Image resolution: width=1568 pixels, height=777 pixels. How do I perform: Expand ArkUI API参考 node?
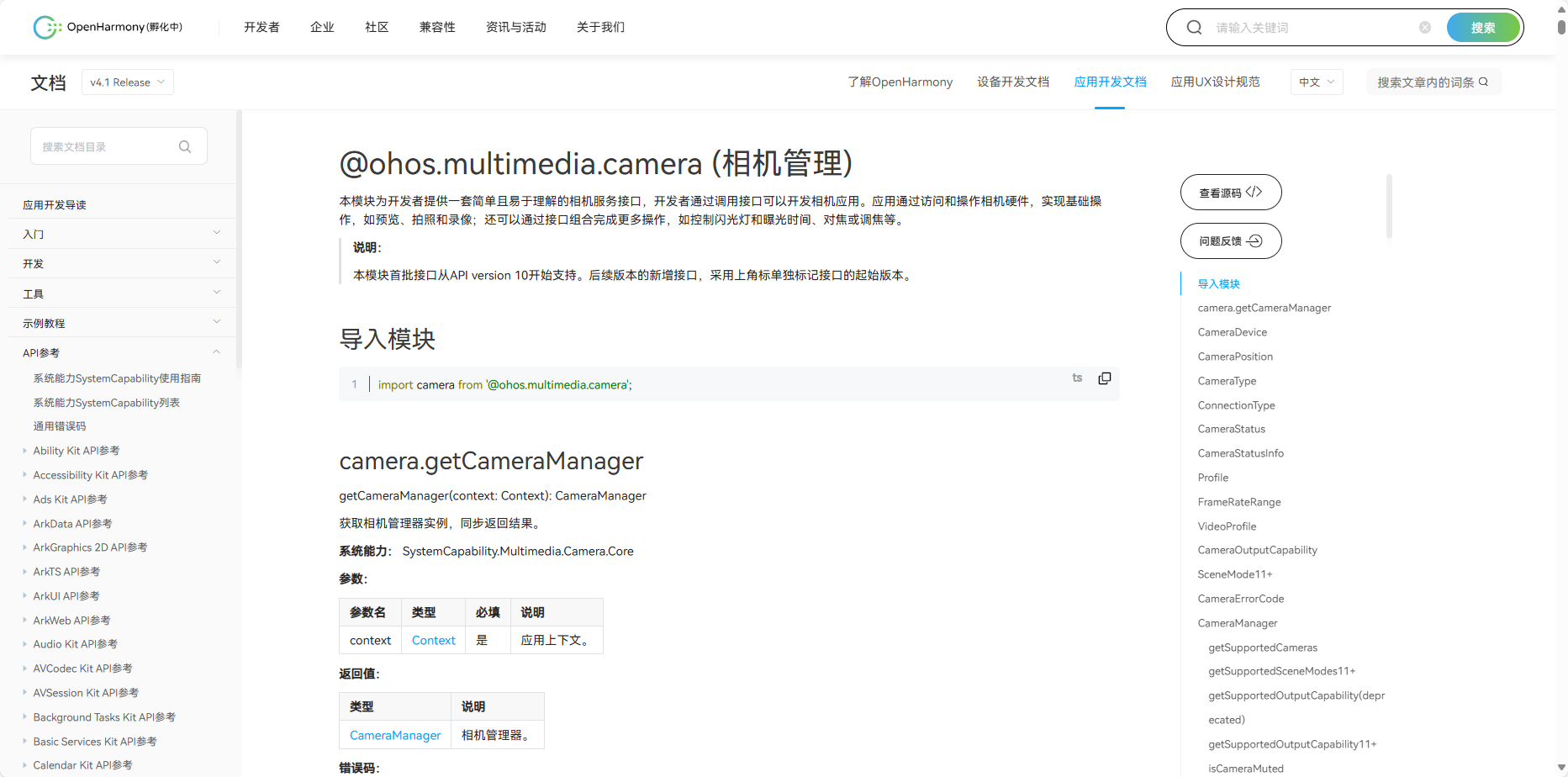coord(24,596)
